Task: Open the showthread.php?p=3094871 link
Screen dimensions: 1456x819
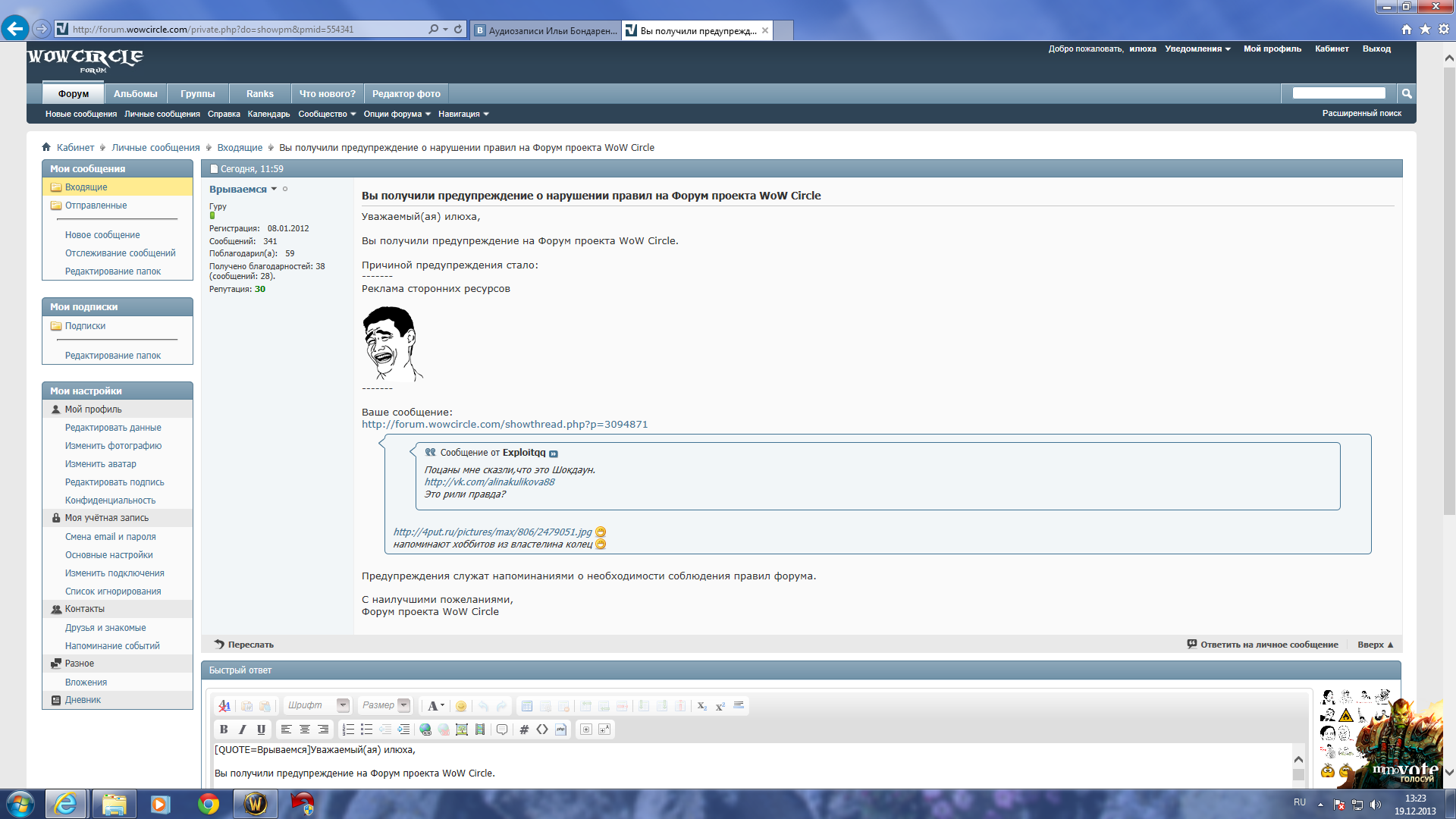Action: 504,424
